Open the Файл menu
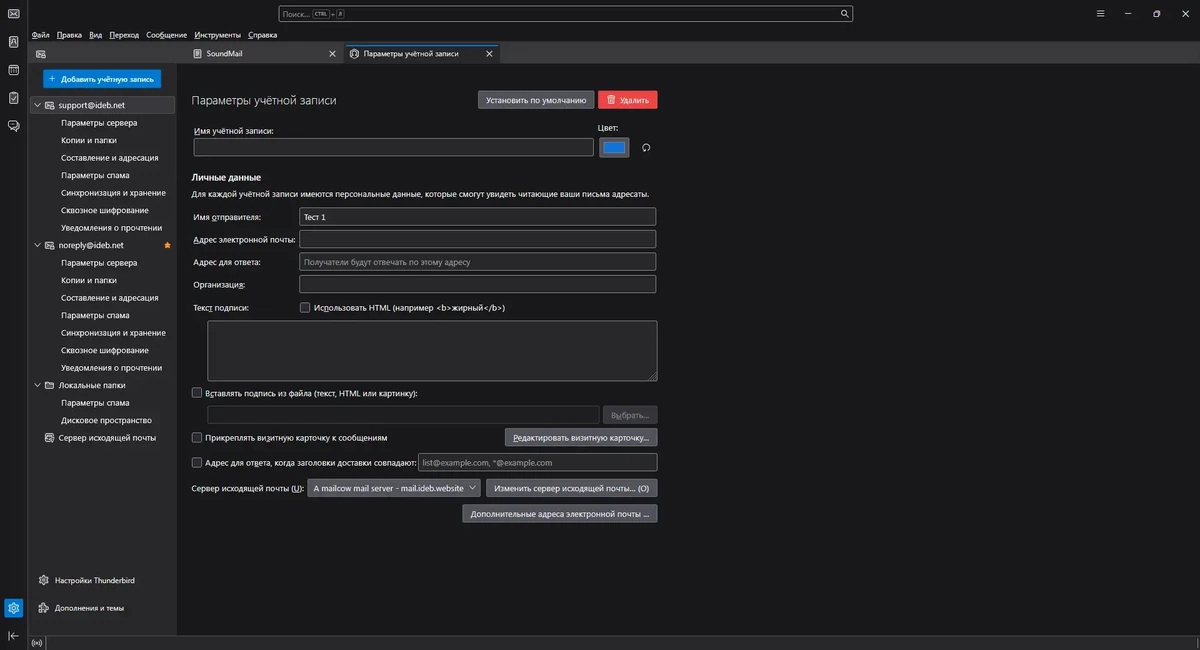1200x650 pixels. [x=41, y=34]
